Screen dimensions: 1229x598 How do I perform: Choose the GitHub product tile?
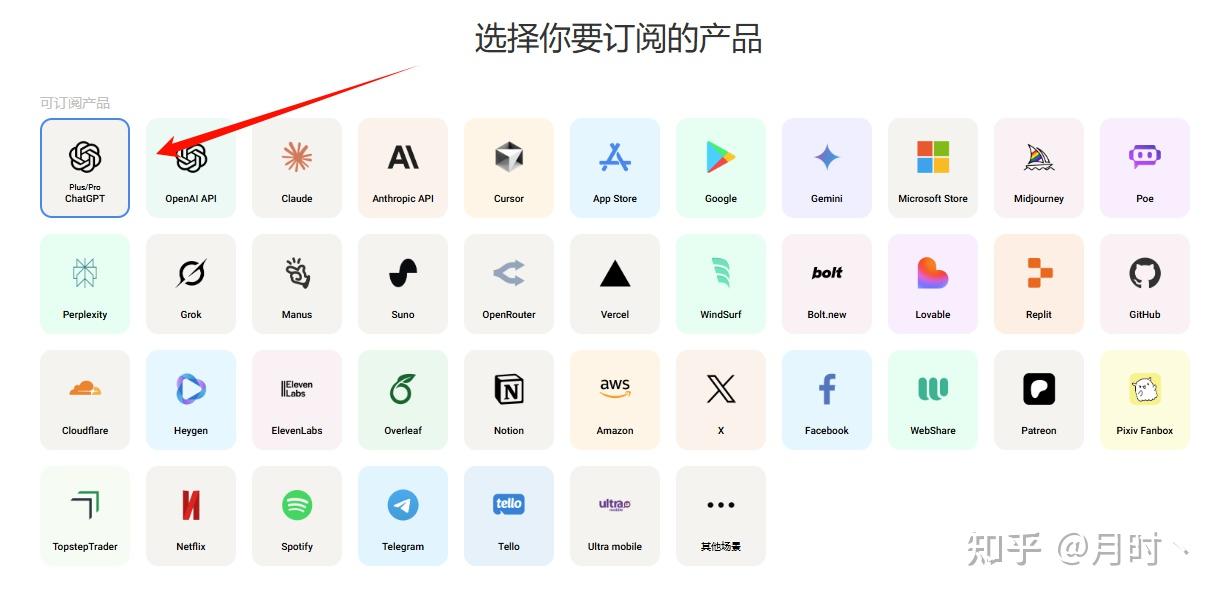(x=1145, y=283)
